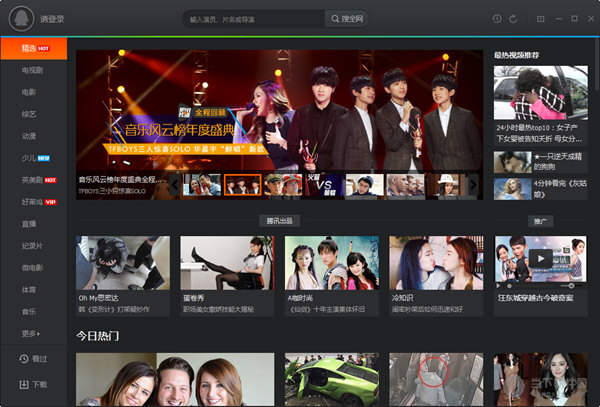The image size is (600, 407).
Task: Open the 少儿 NEW category in sidebar
Action: click(34, 158)
